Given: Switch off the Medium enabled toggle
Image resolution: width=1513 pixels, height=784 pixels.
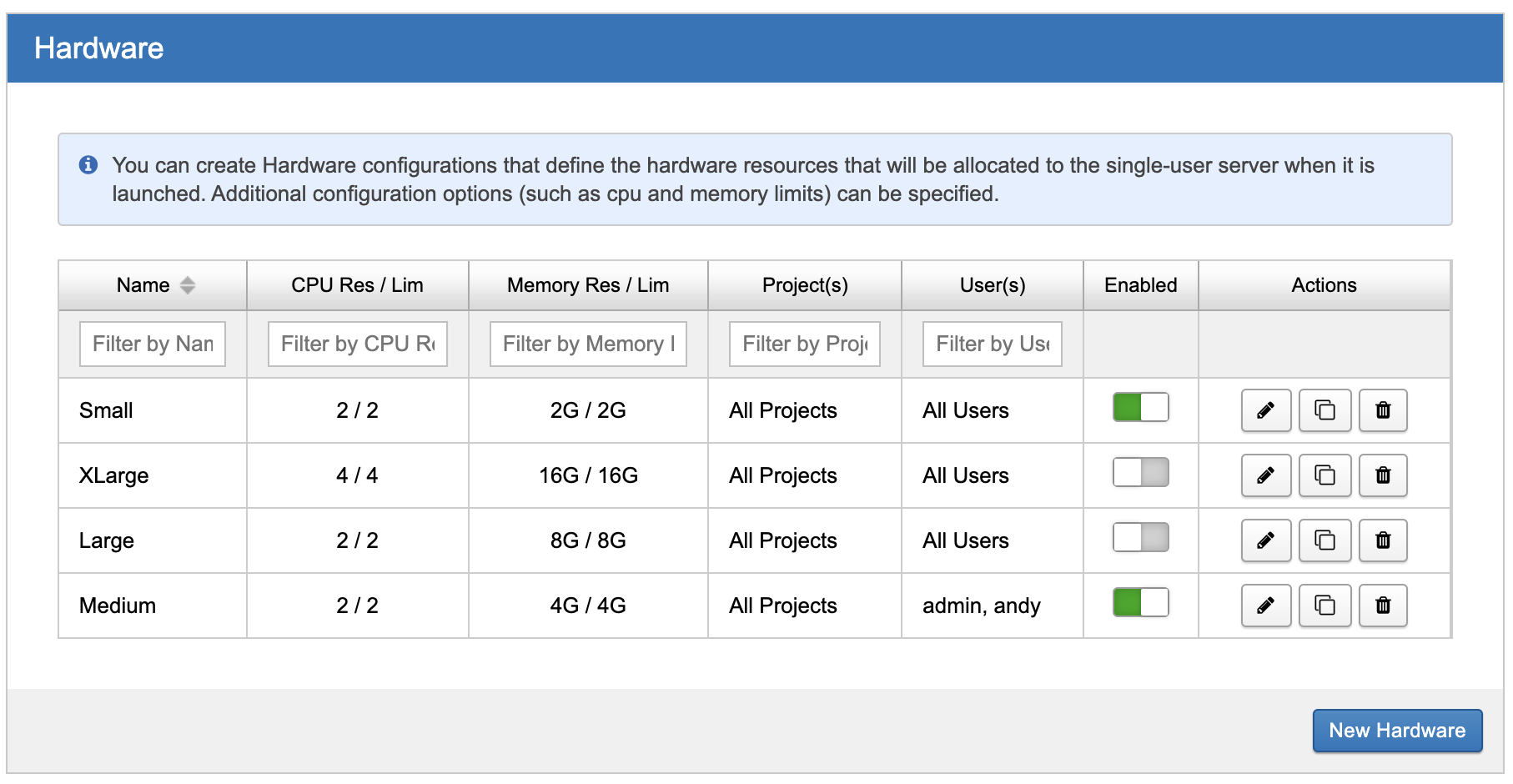Looking at the screenshot, I should pyautogui.click(x=1140, y=603).
